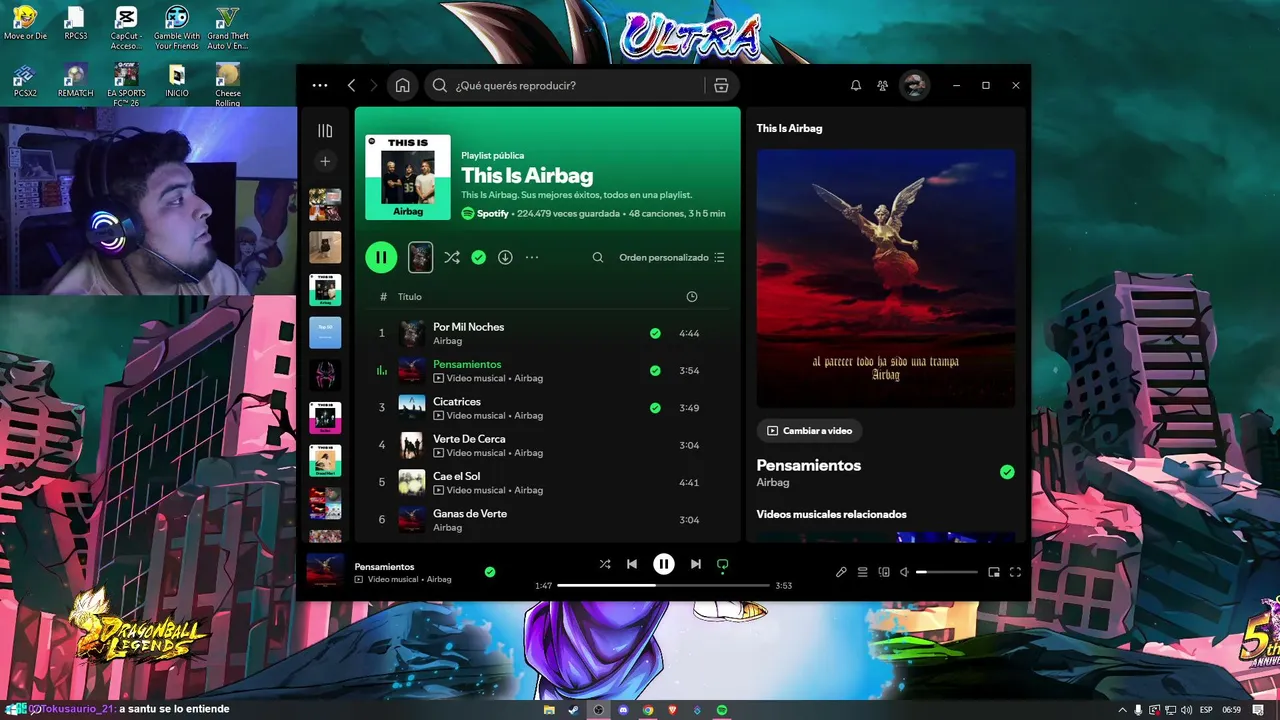Screen dimensions: 1280x720
Task: Seek in the song progress bar
Action: pyautogui.click(x=663, y=585)
